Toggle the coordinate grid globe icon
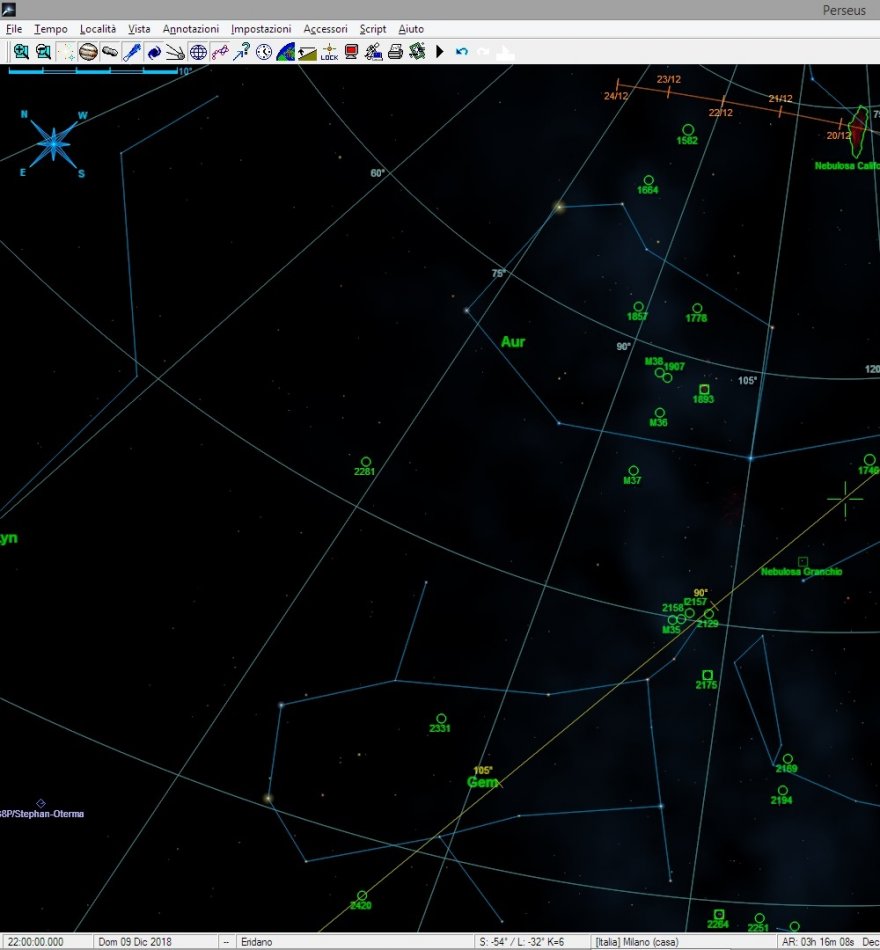The image size is (880, 950). coord(198,52)
